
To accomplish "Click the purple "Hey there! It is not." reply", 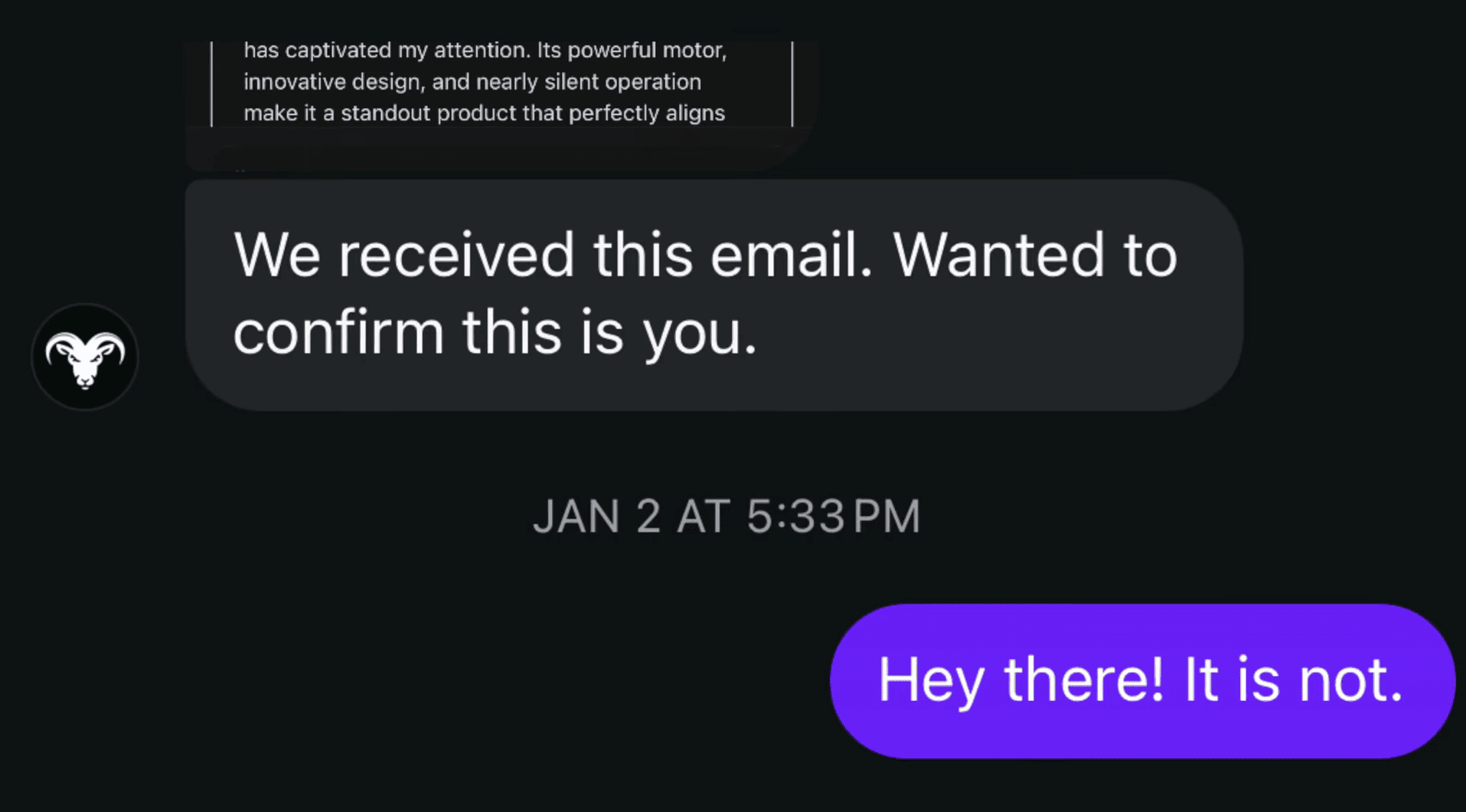I will [1141, 680].
